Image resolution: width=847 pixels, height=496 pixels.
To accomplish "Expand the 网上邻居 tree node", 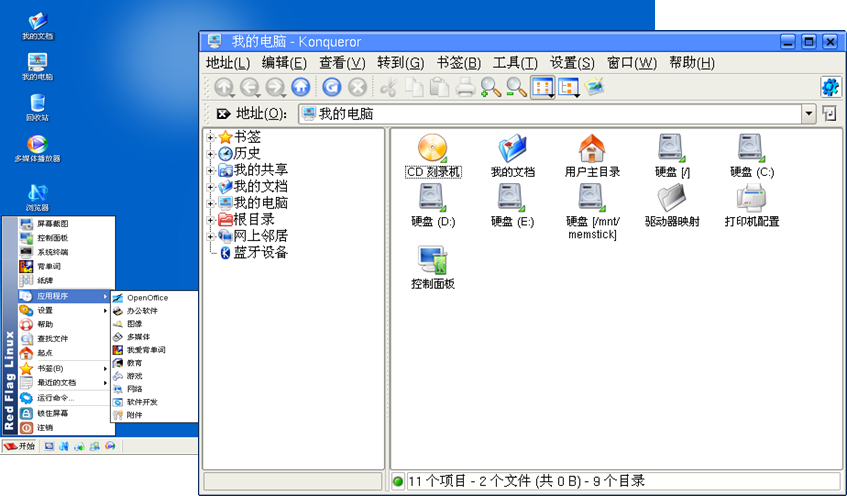I will 211,237.
